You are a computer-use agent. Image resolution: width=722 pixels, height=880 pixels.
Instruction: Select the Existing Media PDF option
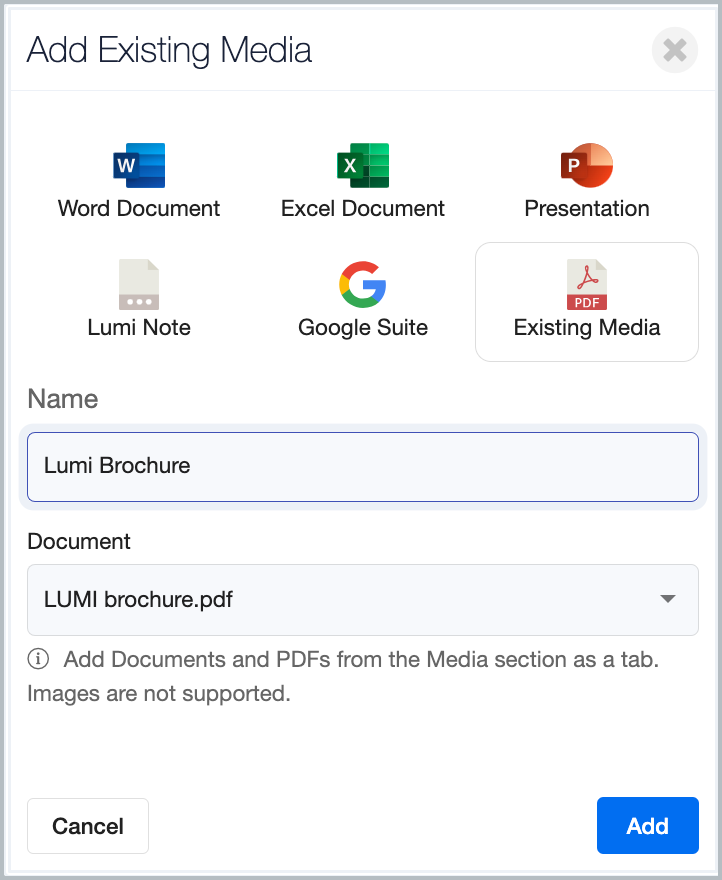point(587,302)
